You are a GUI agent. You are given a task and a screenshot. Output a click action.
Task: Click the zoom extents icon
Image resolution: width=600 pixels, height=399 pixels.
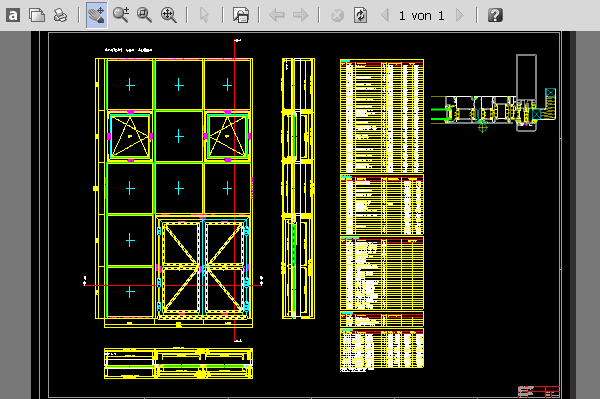coord(169,15)
